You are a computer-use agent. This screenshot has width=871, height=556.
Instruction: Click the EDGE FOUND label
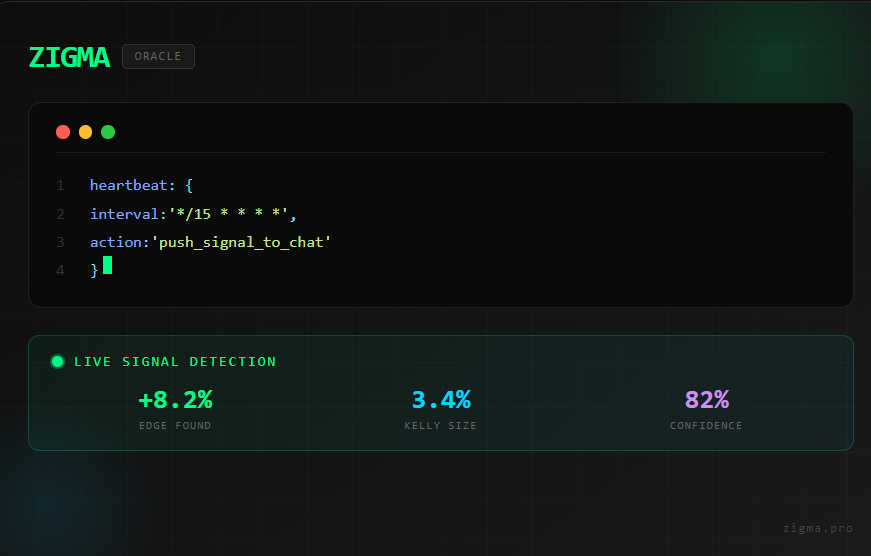(x=175, y=426)
